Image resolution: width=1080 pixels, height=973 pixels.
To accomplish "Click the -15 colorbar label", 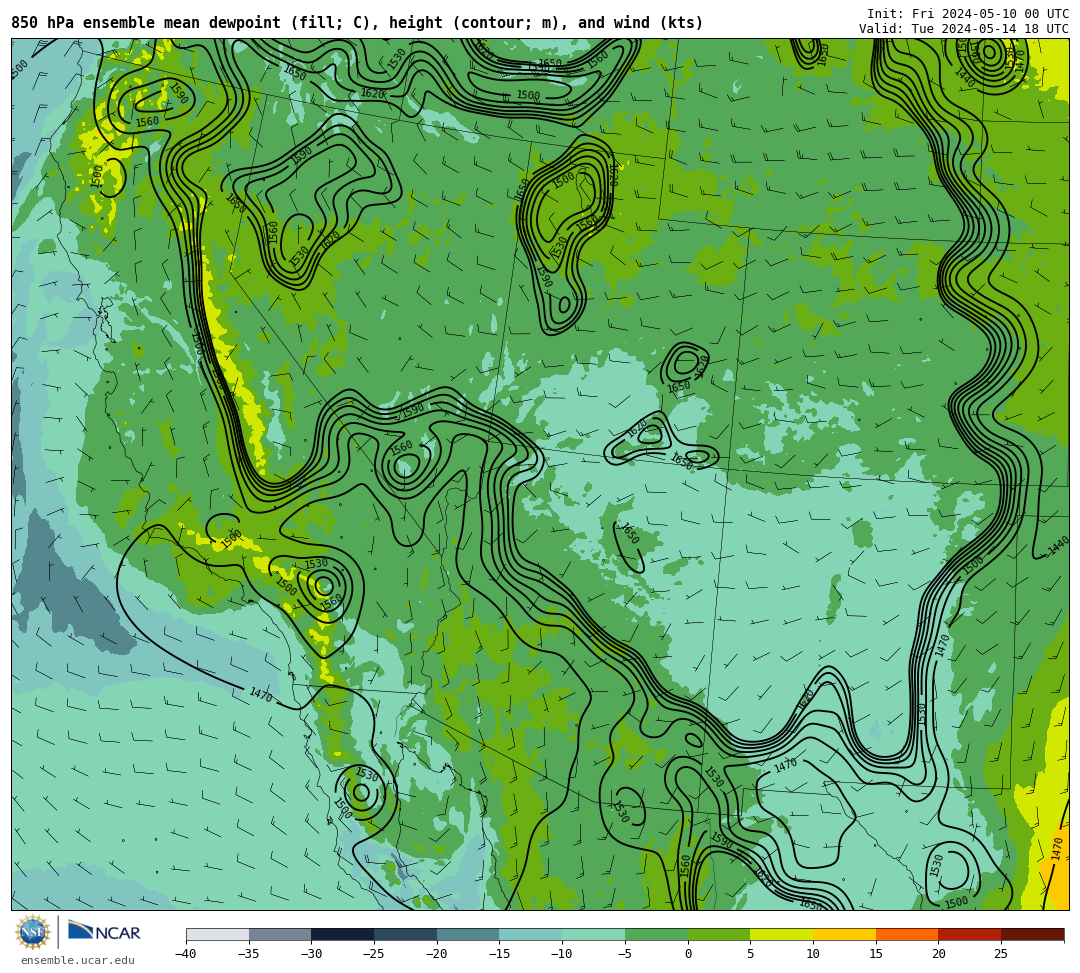I will pyautogui.click(x=499, y=954).
